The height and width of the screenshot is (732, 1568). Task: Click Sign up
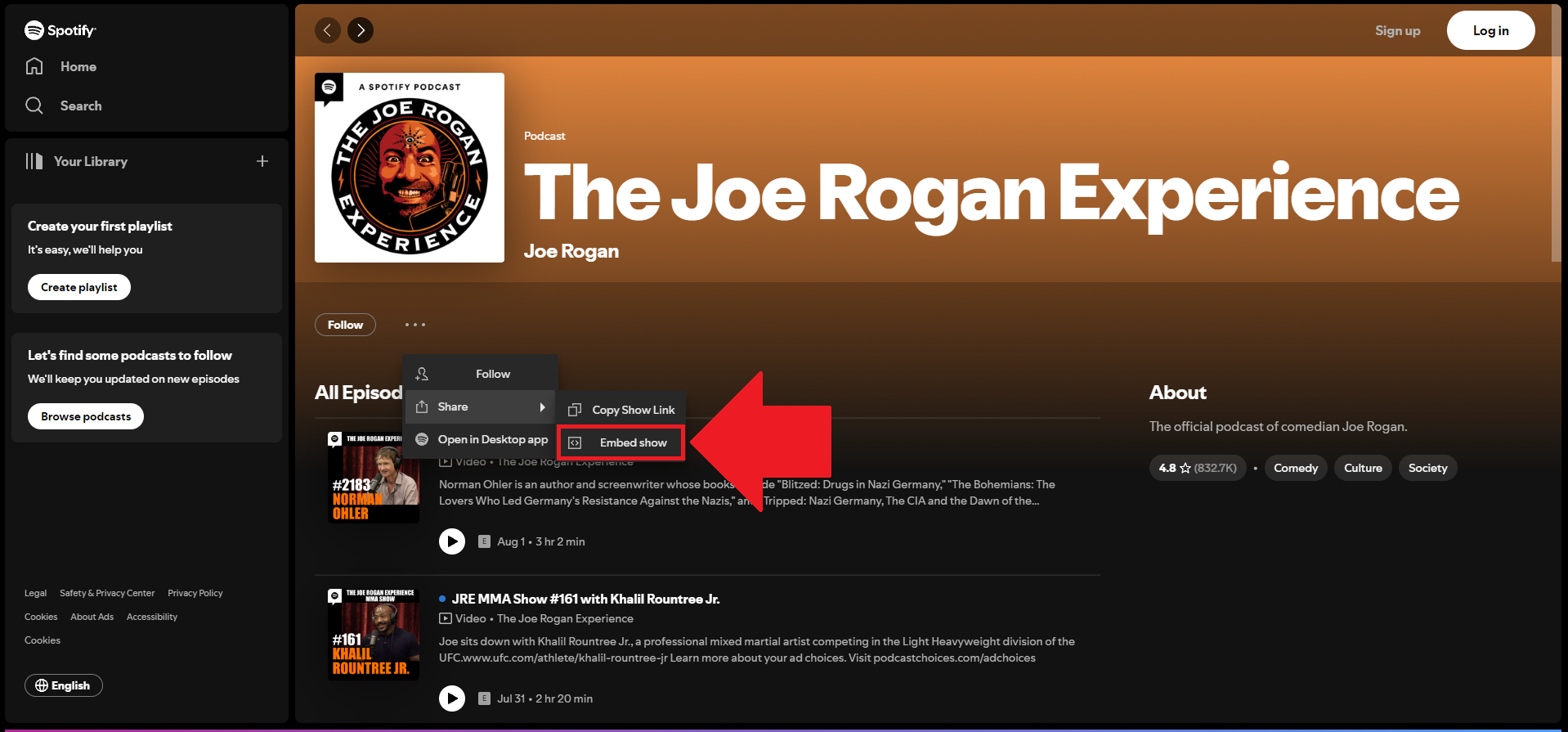pos(1397,30)
